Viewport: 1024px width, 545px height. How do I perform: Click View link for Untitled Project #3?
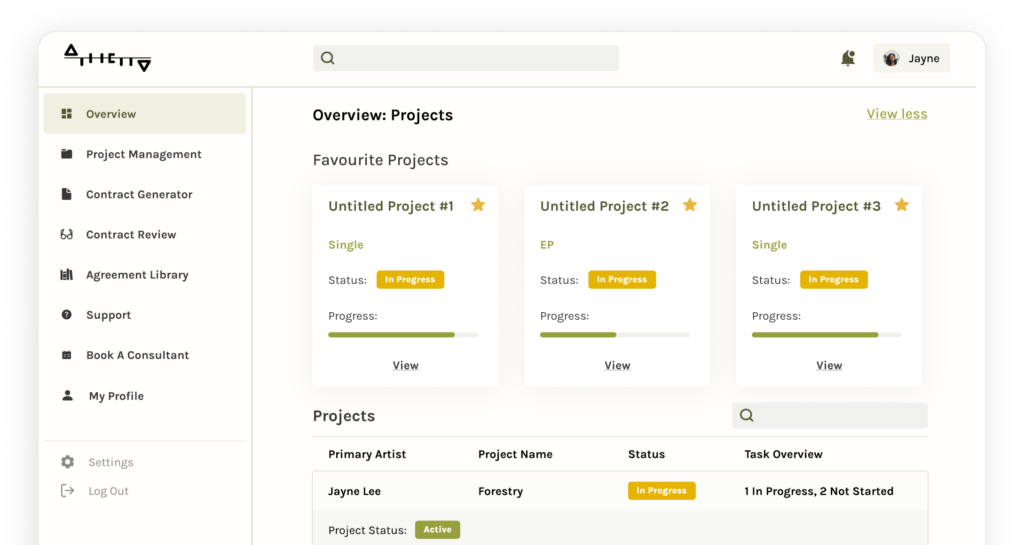point(829,365)
